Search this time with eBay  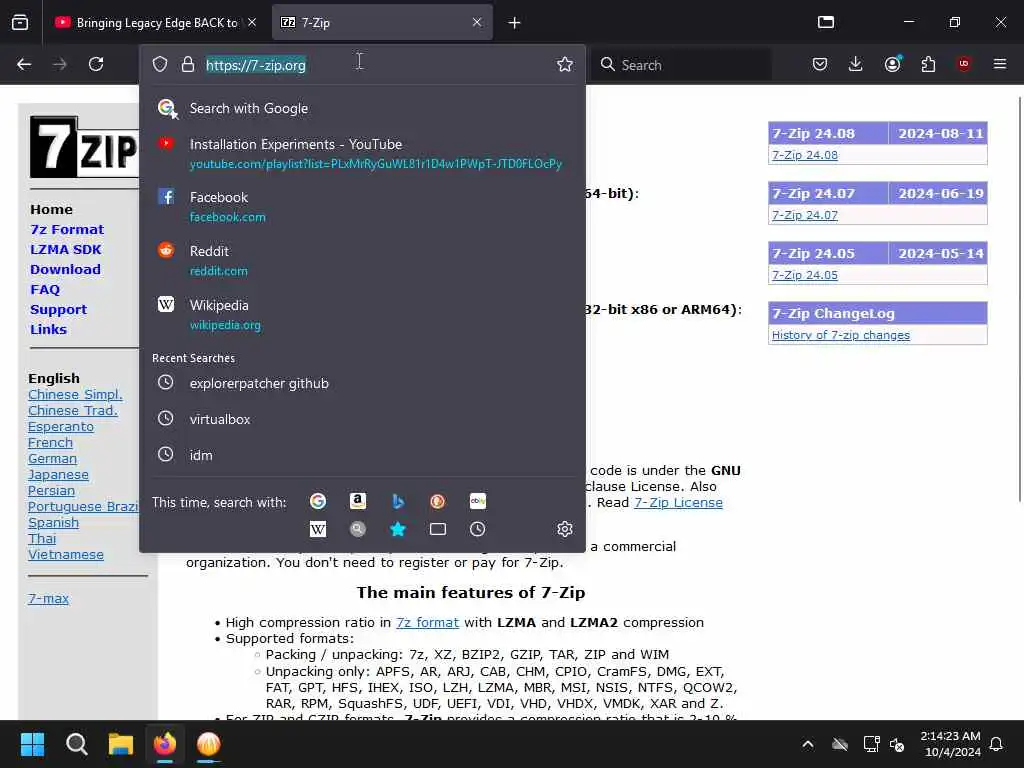click(x=477, y=501)
